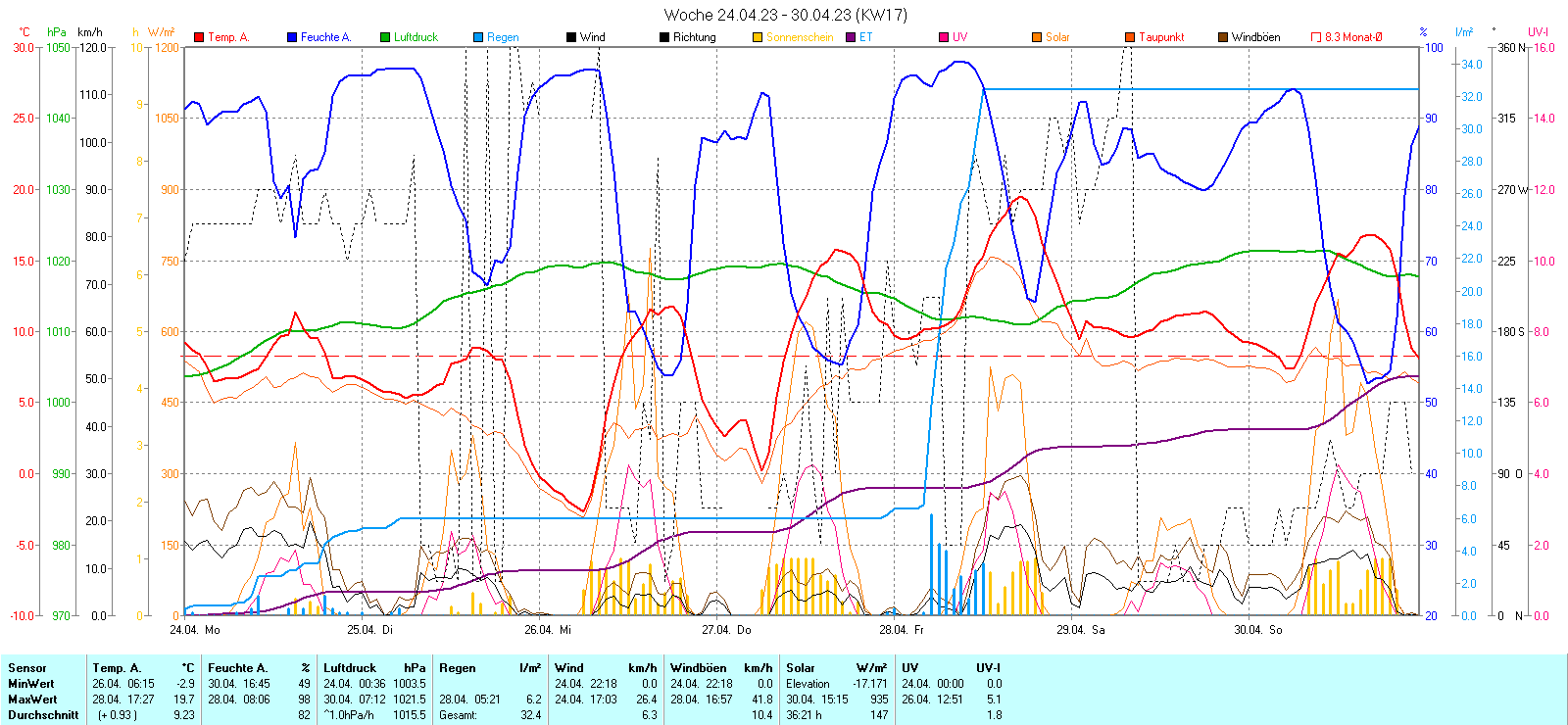Click the sunshine duration '36:21 h'
The width and height of the screenshot is (1568, 725).
pos(804,715)
